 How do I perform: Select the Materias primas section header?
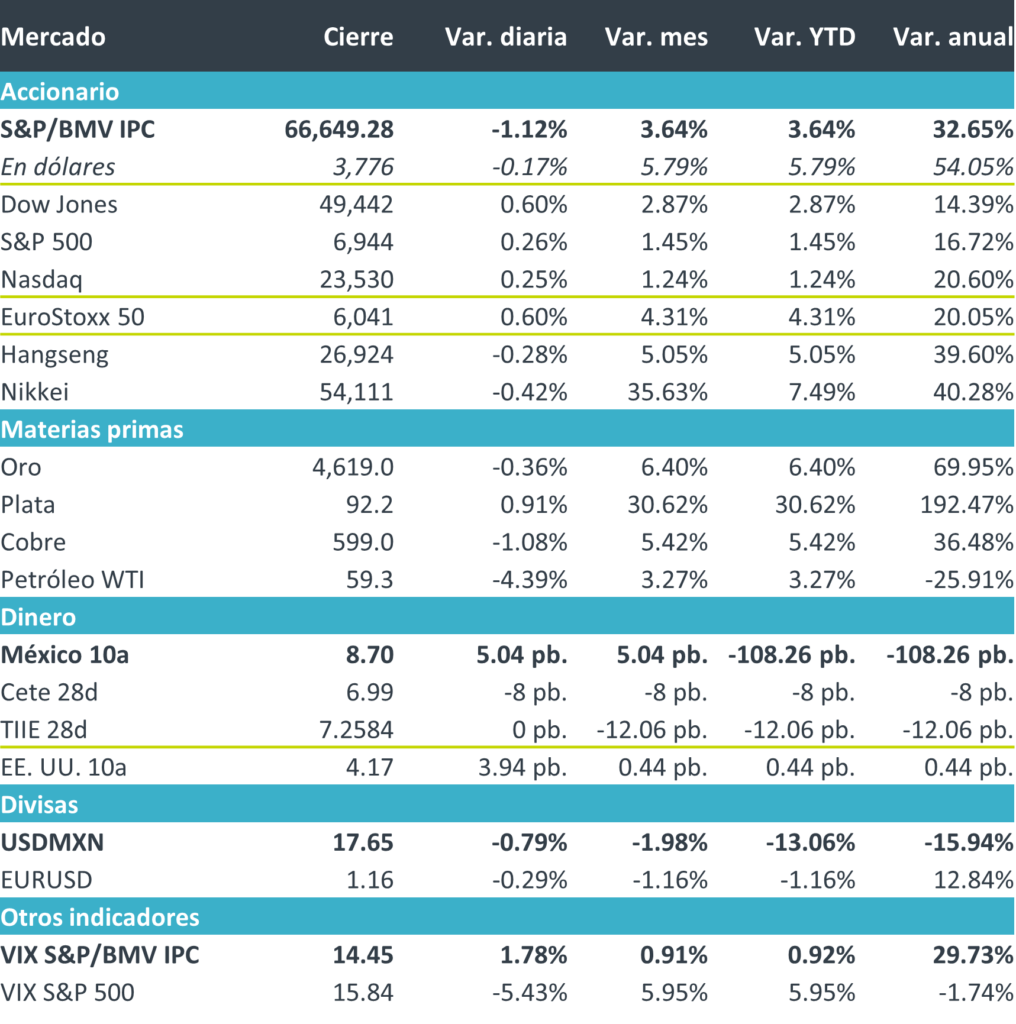pos(92,429)
